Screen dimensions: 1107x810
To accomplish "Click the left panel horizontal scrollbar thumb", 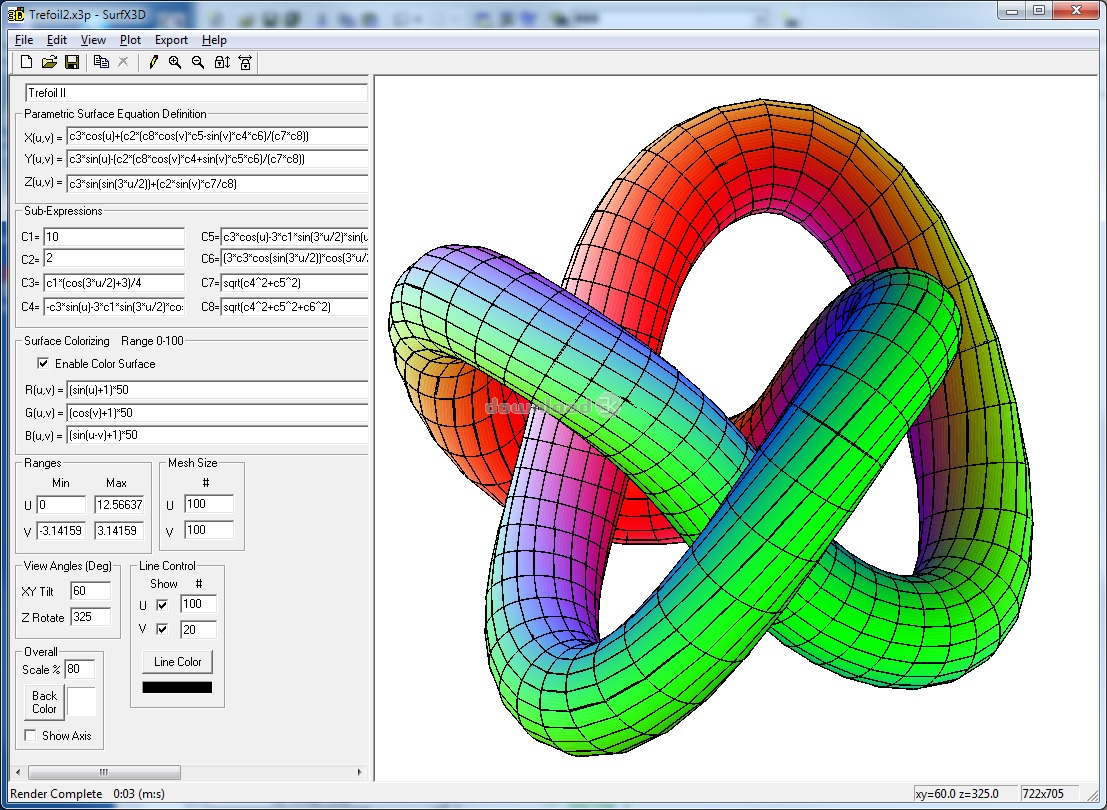I will (x=104, y=772).
